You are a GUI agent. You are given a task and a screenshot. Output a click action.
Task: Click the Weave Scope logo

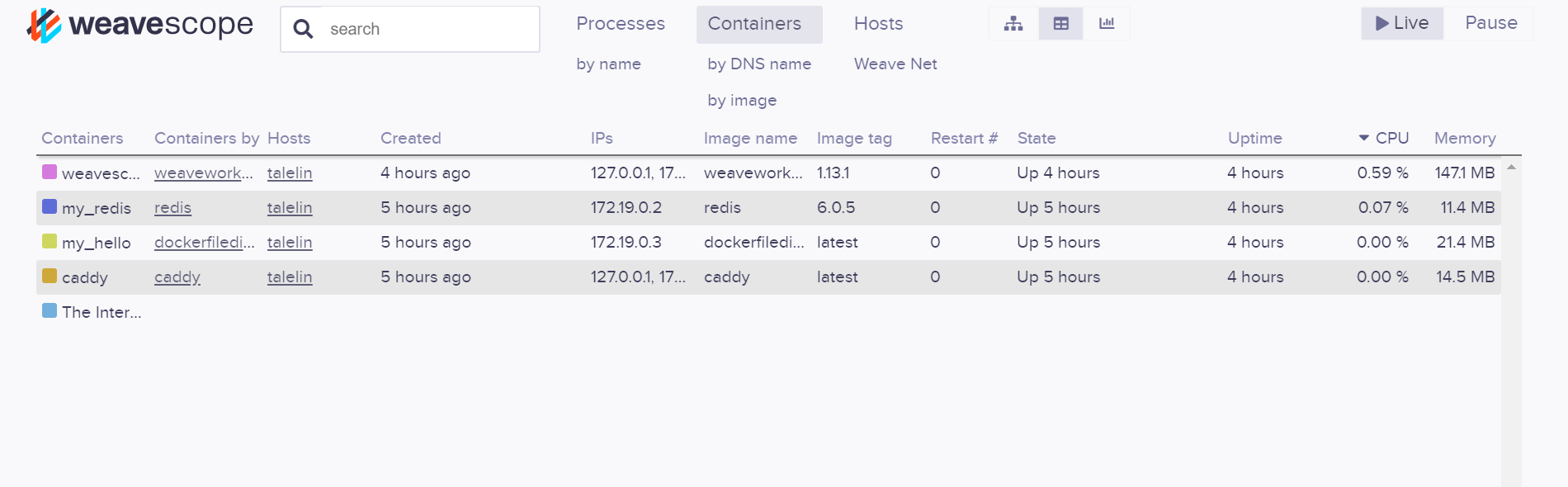coord(140,26)
